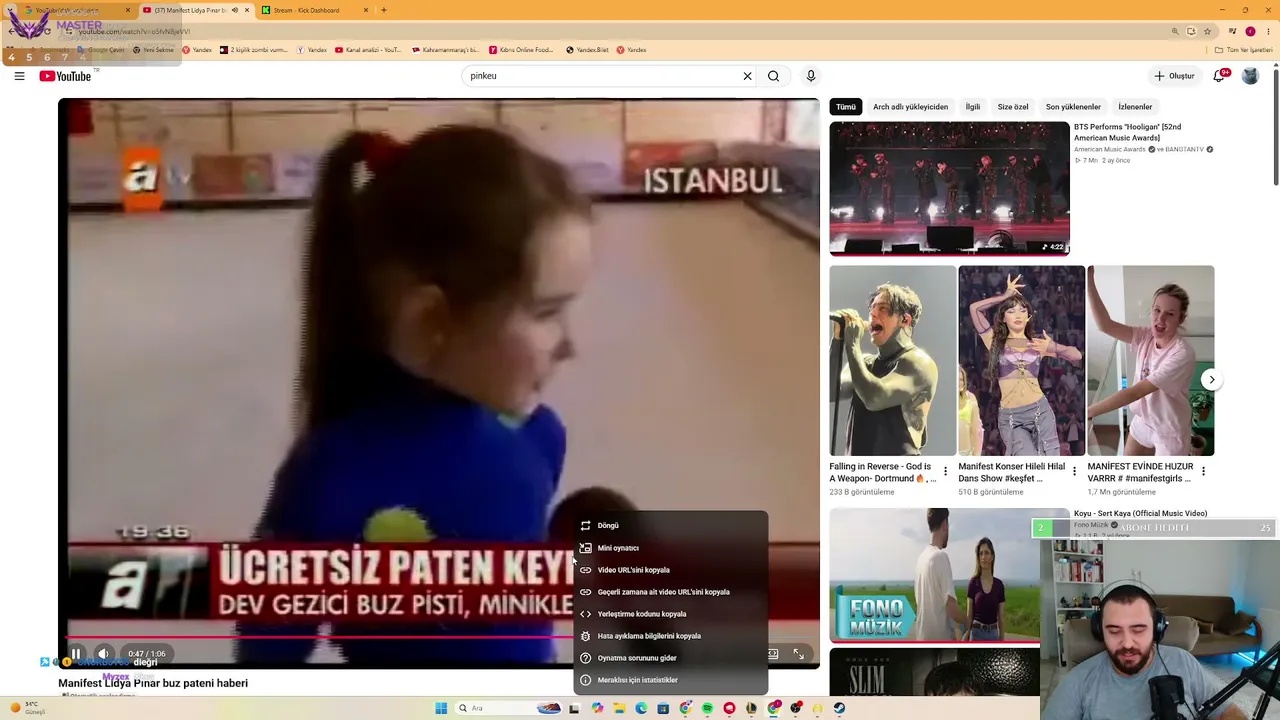Open BTS Performs "Hooligan" title link
1280x720 pixels.
[x=1127, y=132]
